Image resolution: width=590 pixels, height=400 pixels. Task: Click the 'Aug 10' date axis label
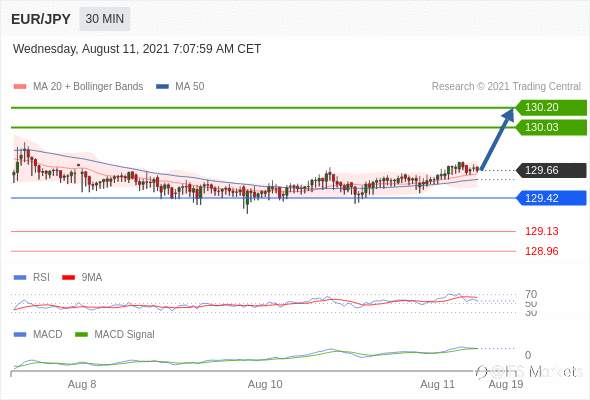pyautogui.click(x=265, y=384)
